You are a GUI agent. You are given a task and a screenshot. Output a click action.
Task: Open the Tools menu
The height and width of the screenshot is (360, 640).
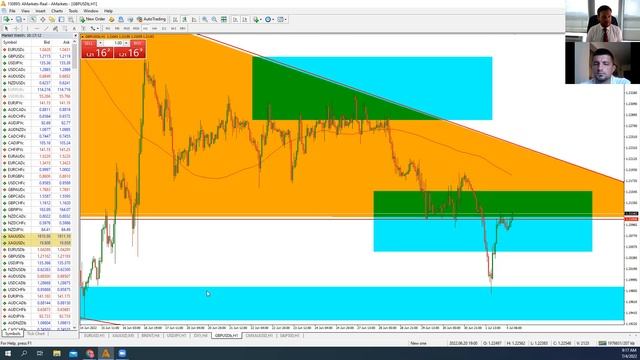(73, 11)
